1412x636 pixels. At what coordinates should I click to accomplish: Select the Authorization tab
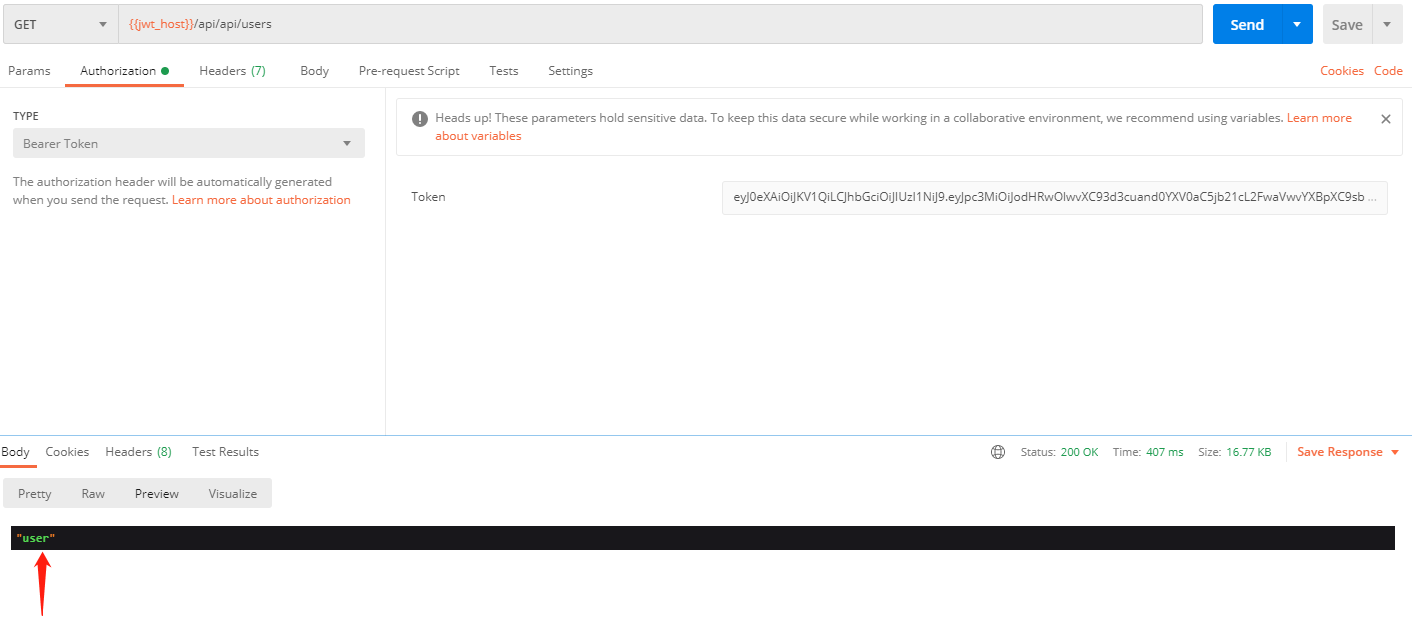(124, 71)
